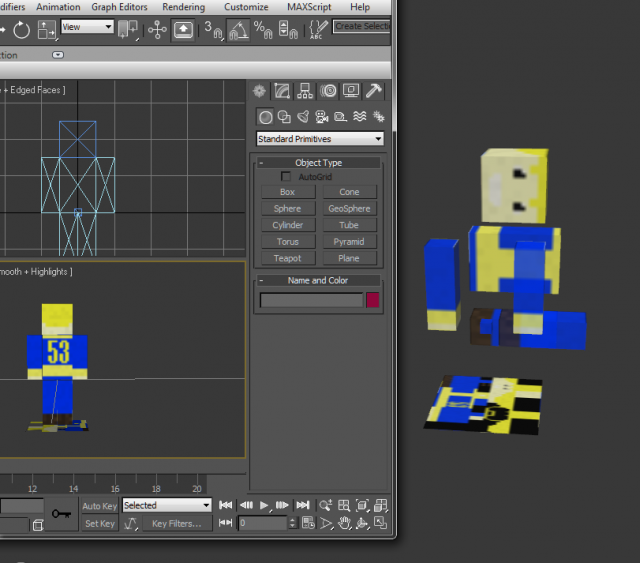Click the Teapot primitive button

pos(287,258)
